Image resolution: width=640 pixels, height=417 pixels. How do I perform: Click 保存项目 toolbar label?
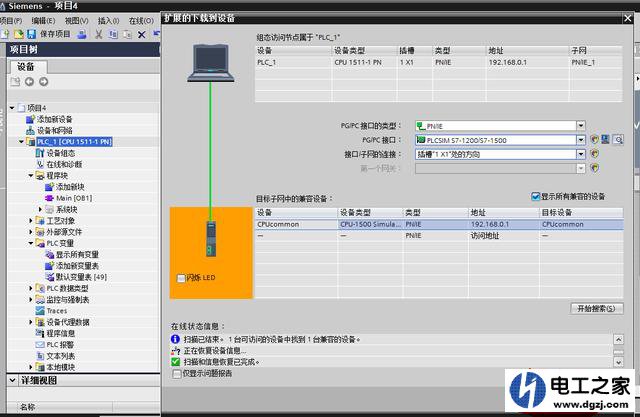tap(55, 34)
